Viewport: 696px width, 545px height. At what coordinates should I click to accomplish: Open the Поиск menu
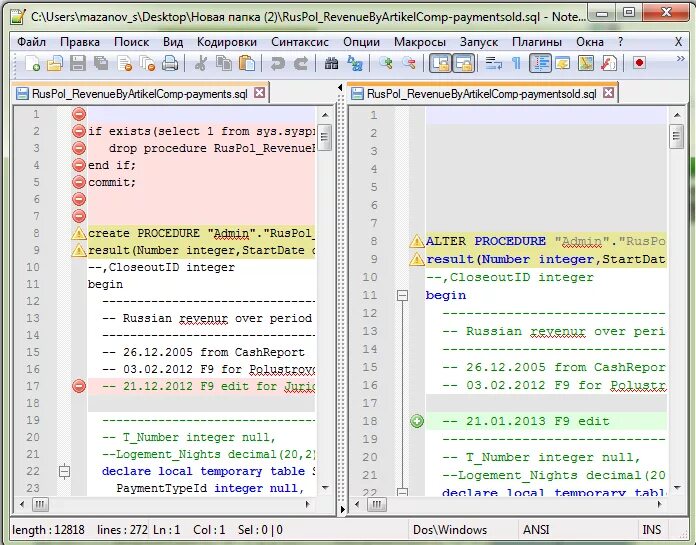tap(131, 42)
